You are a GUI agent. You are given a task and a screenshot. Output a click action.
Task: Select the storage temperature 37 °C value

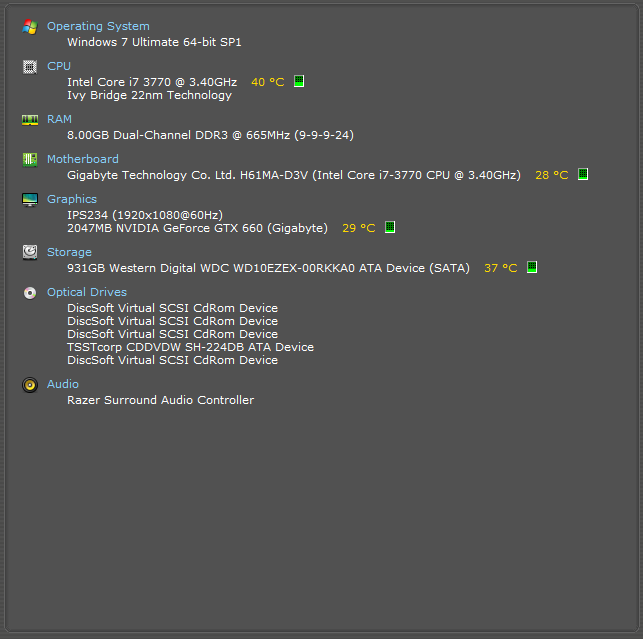(501, 268)
